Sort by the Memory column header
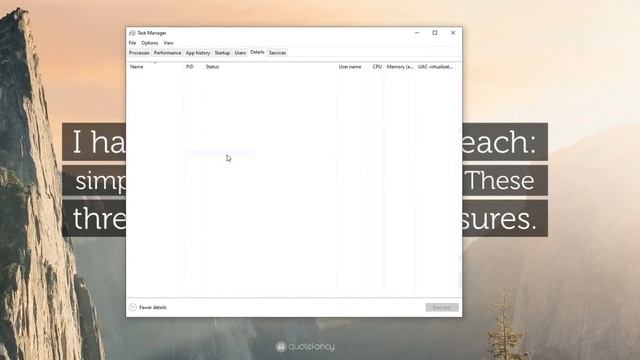The image size is (640, 360). (x=400, y=67)
